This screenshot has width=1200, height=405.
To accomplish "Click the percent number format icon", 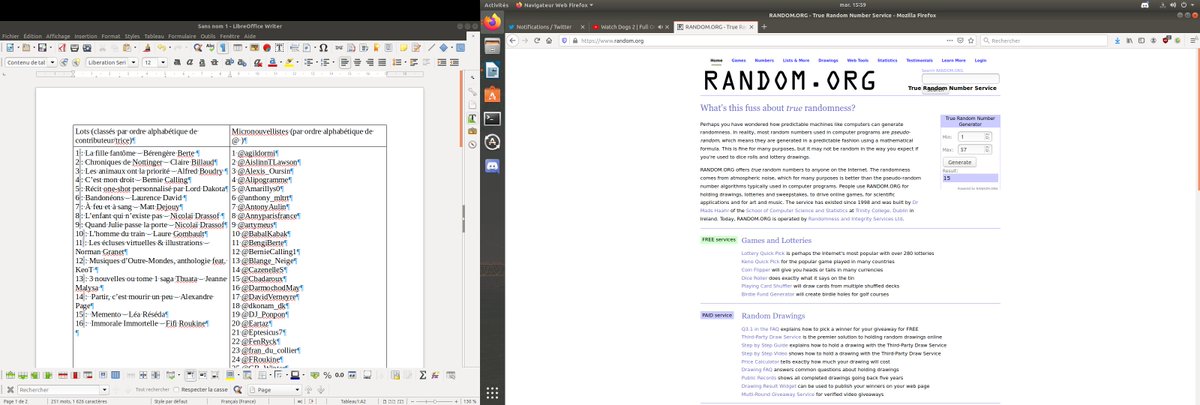I will pos(327,375).
